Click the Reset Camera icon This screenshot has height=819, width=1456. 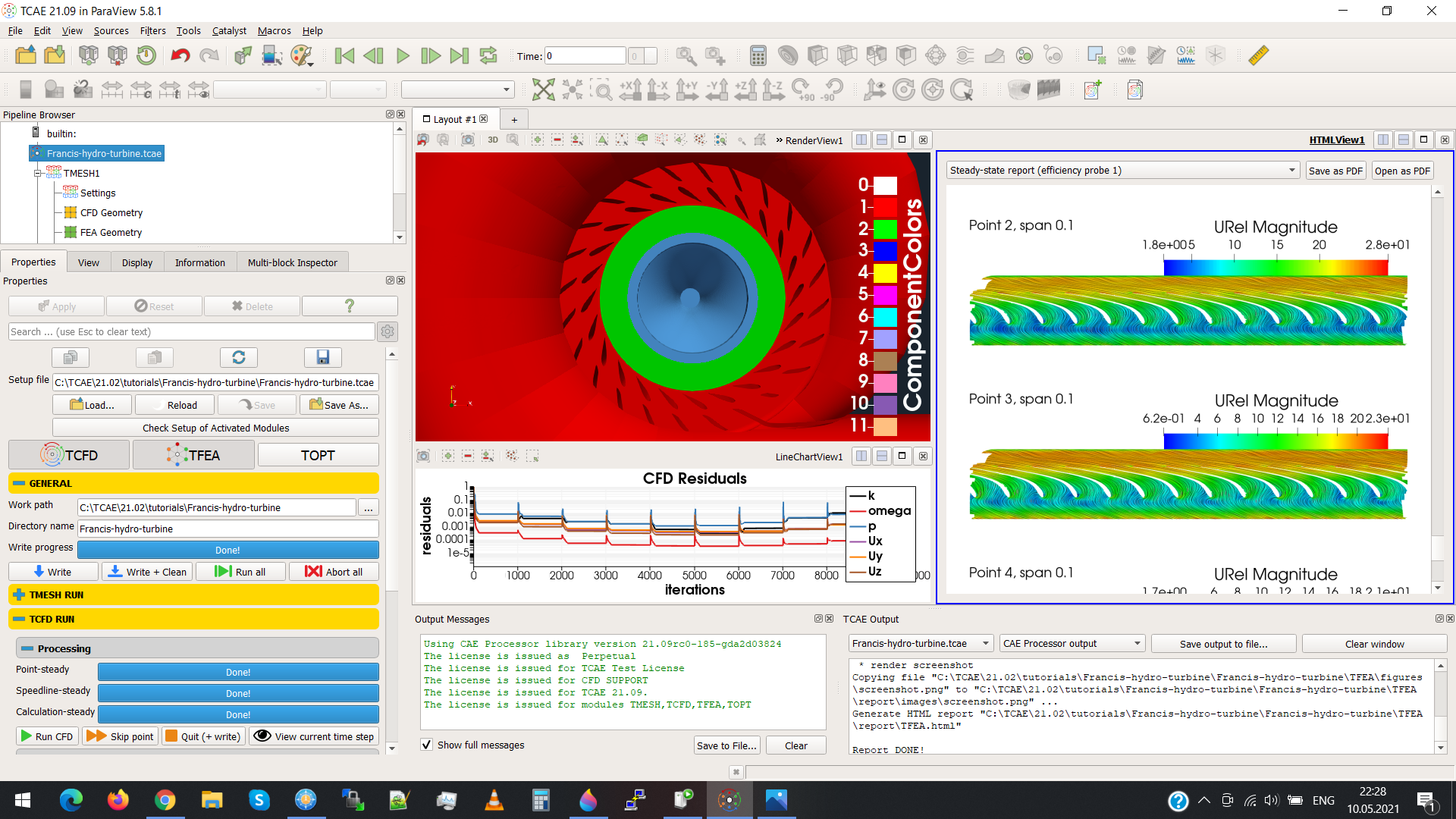[543, 90]
